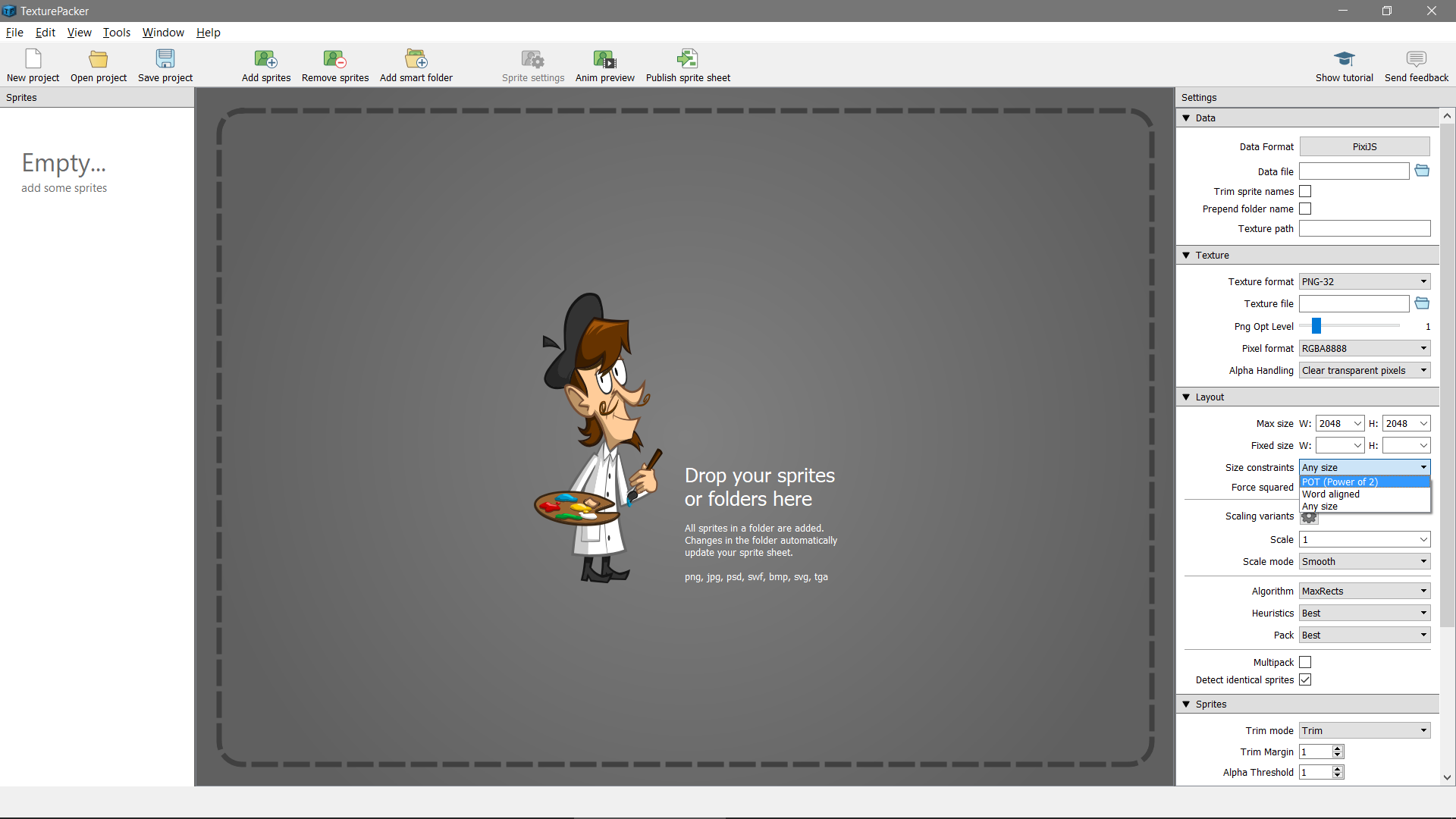The image size is (1456, 819).
Task: Open Trim mode dropdown
Action: 1364,730
